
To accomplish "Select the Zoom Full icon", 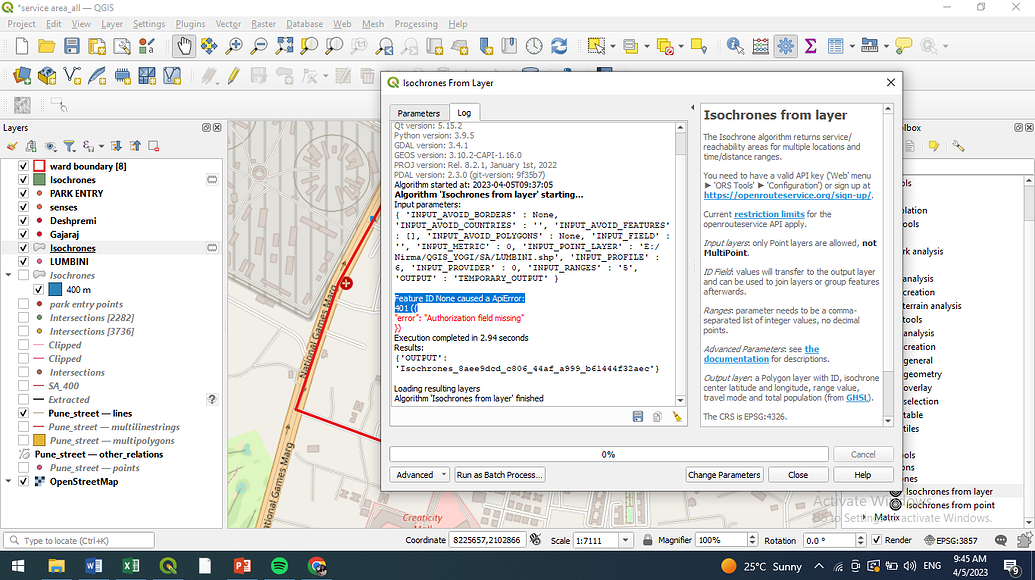I will 283,44.
